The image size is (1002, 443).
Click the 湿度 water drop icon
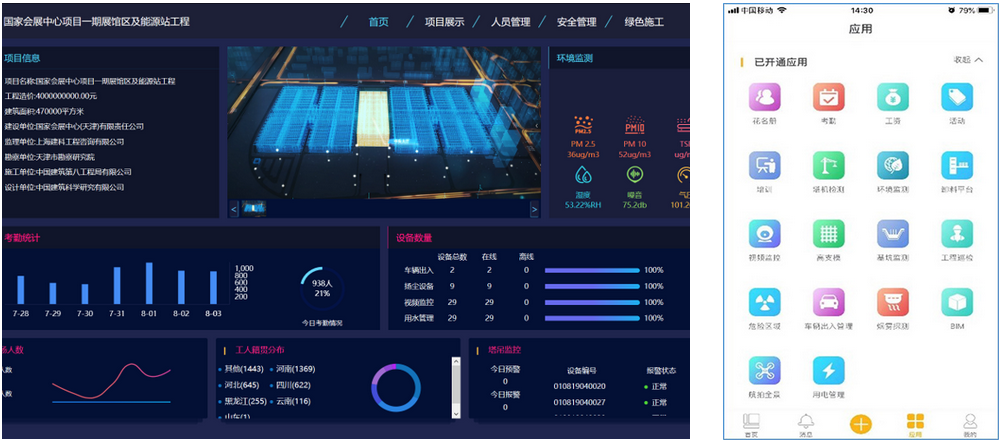coord(583,175)
